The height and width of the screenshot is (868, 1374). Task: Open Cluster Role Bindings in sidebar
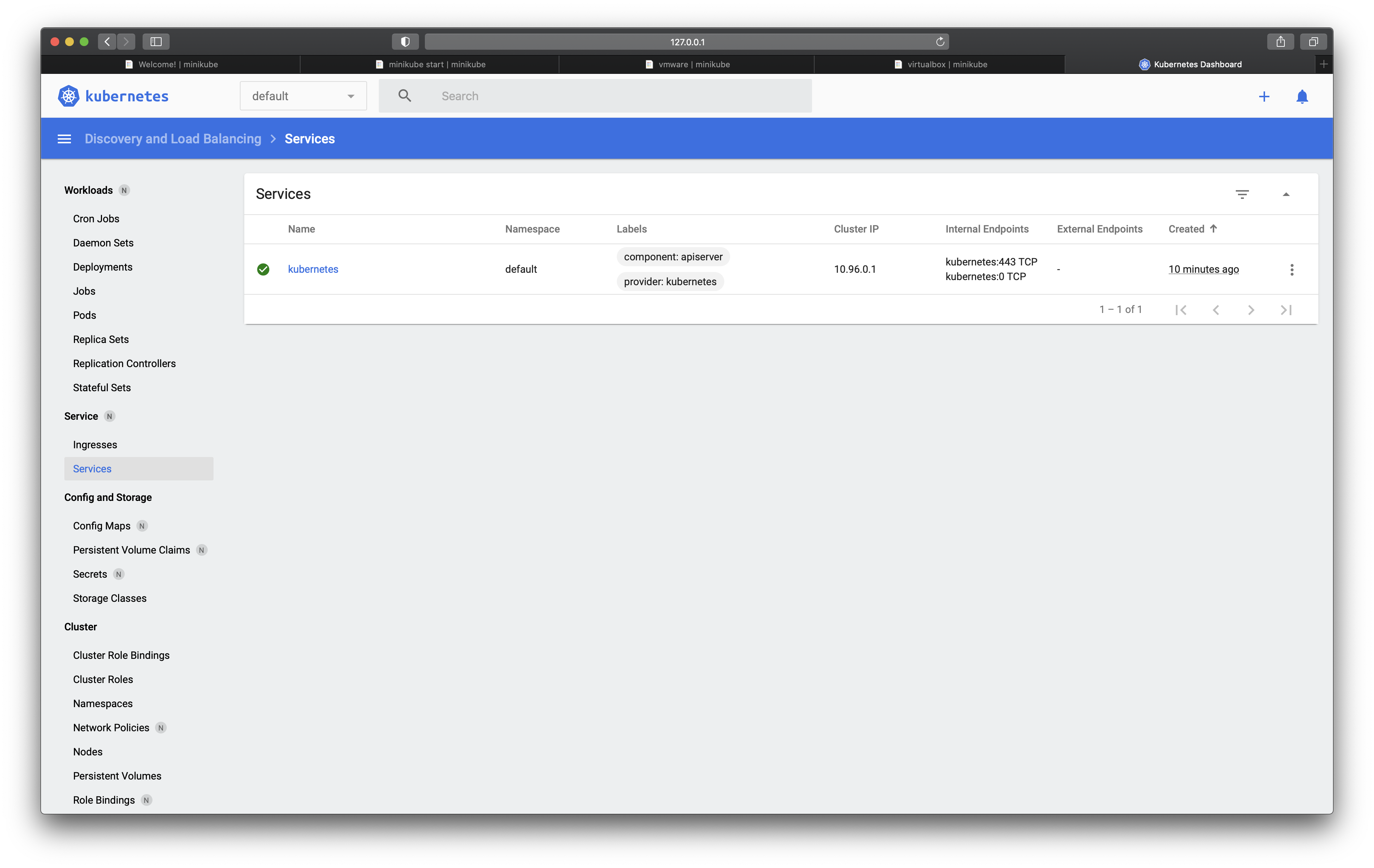[121, 655]
